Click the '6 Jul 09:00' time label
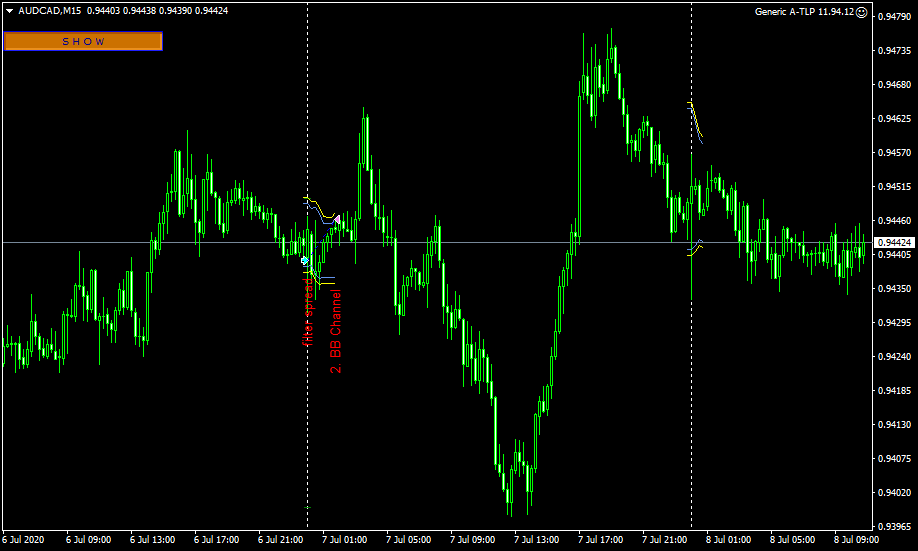The width and height of the screenshot is (918, 551). coord(88,539)
